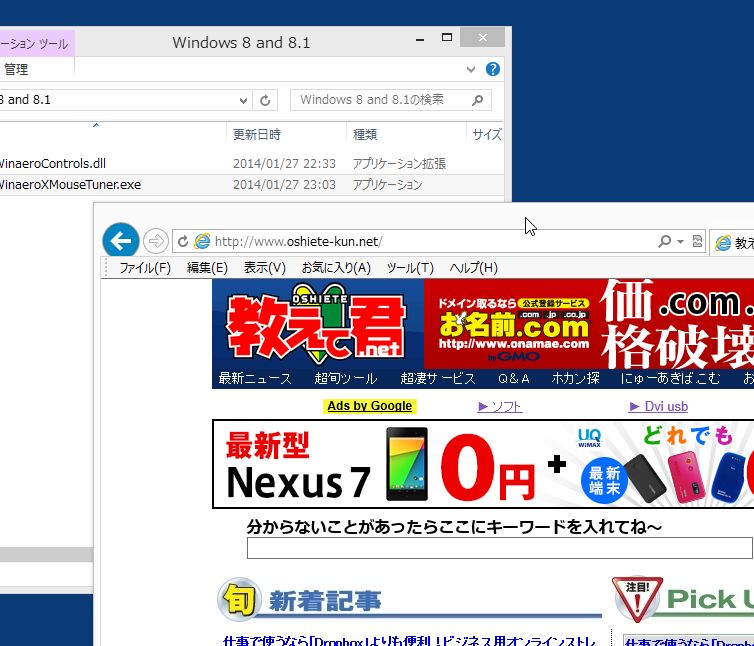Viewport: 754px width, 646px height.
Task: Click the アプリケーション ツール ribbon tab
Action: click(37, 43)
